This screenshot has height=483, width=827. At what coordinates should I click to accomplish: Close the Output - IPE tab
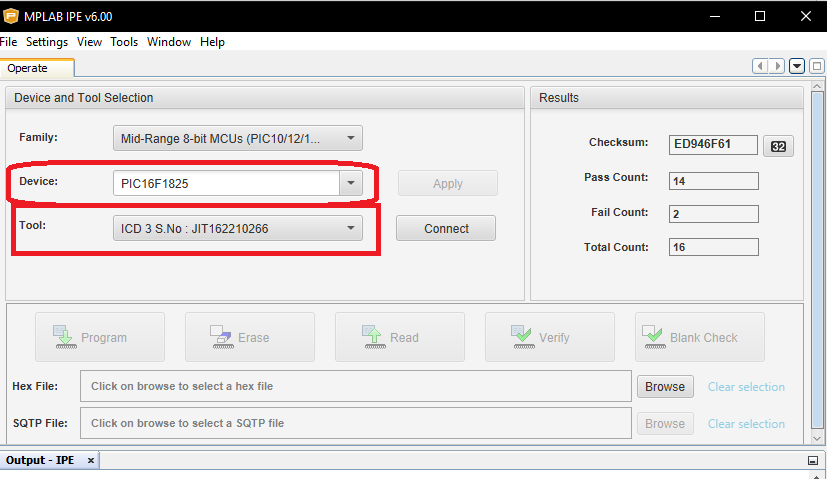[x=91, y=460]
